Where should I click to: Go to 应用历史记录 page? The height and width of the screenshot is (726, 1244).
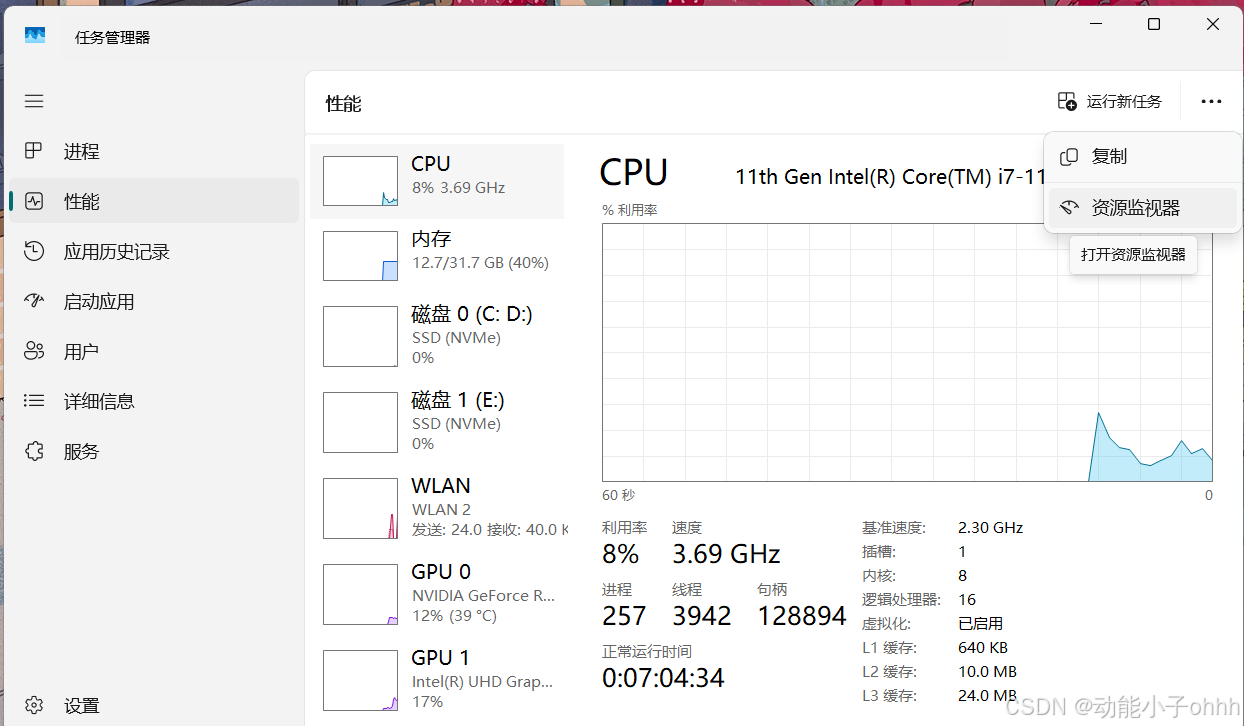(117, 251)
